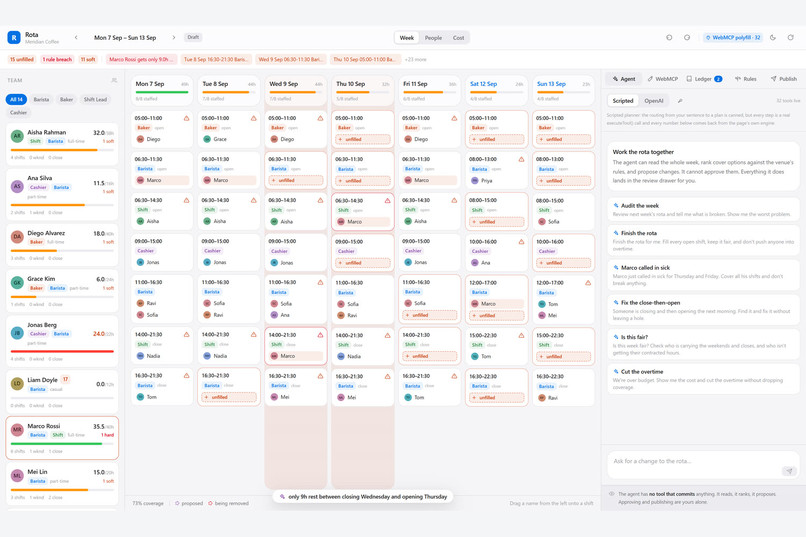Open the Marco Rossi gets only 9.0h issue
Viewport: 806px width, 537px height.
pyautogui.click(x=142, y=60)
